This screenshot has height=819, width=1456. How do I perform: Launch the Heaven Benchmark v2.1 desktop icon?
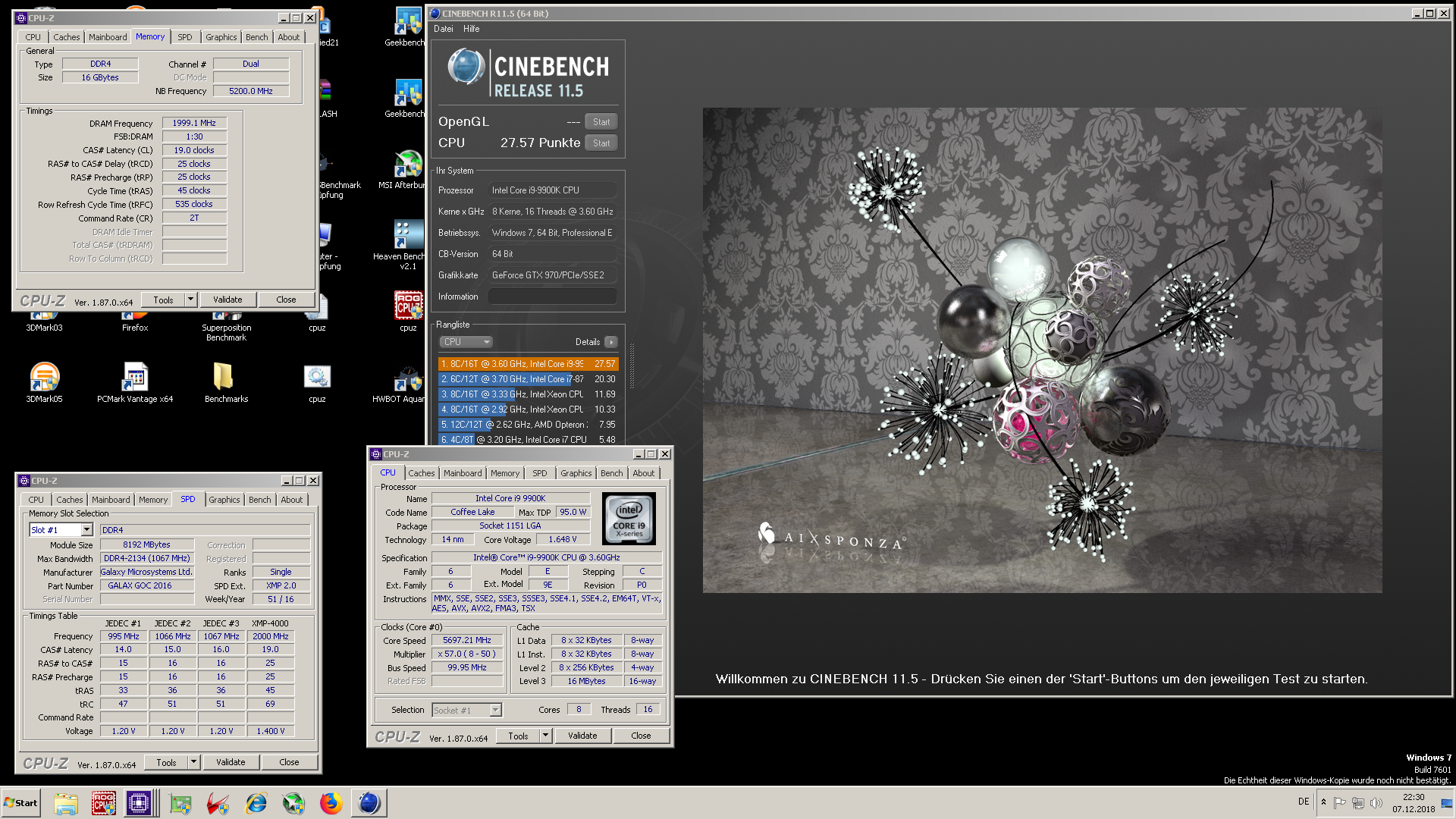(x=408, y=244)
